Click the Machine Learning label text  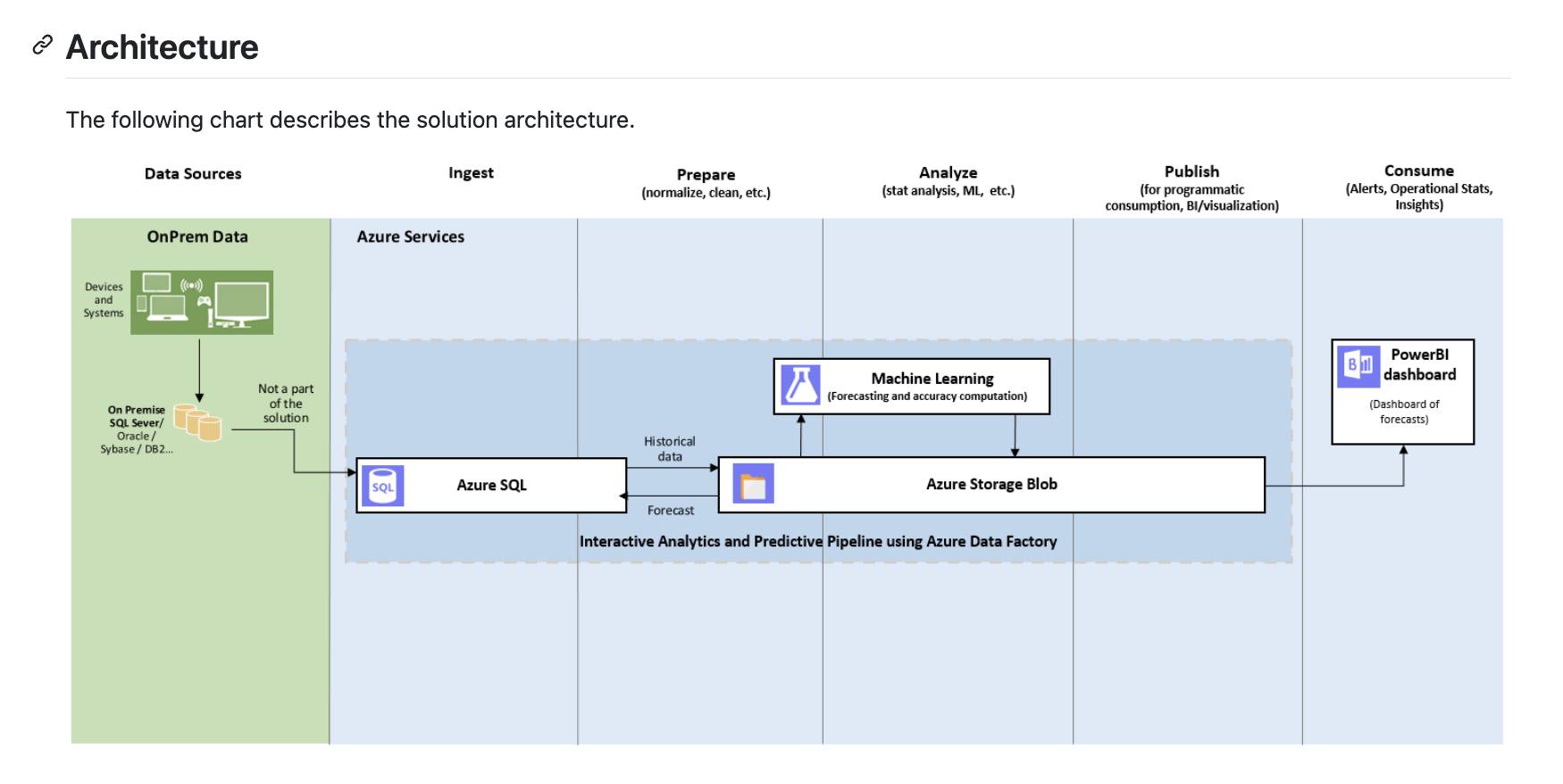tap(932, 379)
